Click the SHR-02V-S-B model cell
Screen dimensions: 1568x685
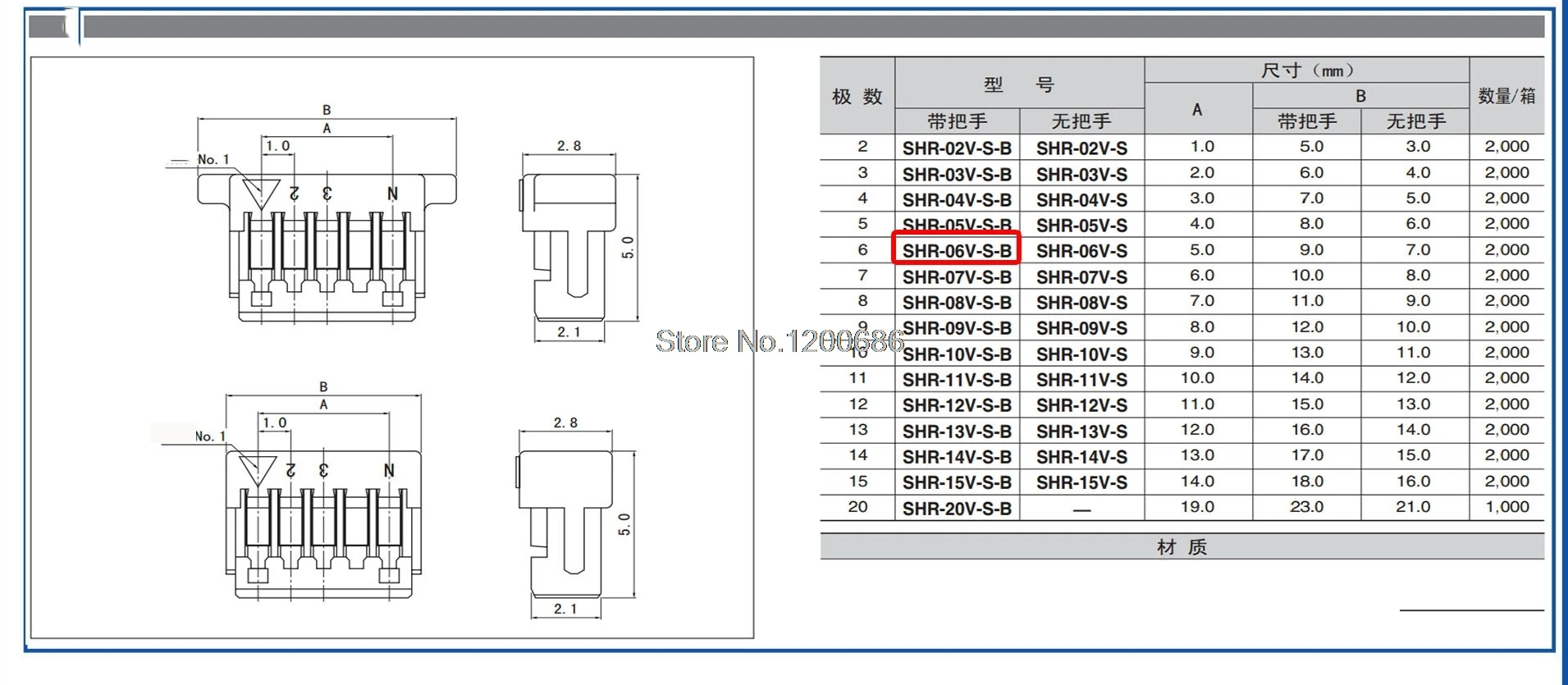tap(957, 148)
